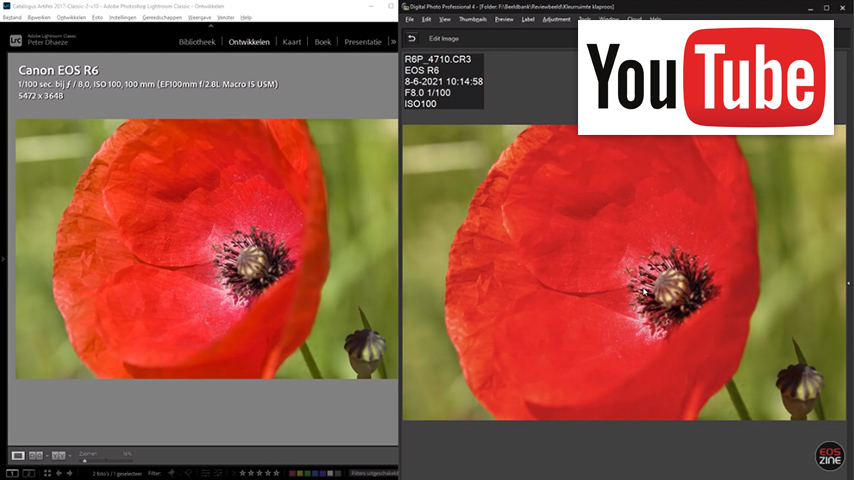Click the Edit Image button
The height and width of the screenshot is (480, 854).
(443, 38)
